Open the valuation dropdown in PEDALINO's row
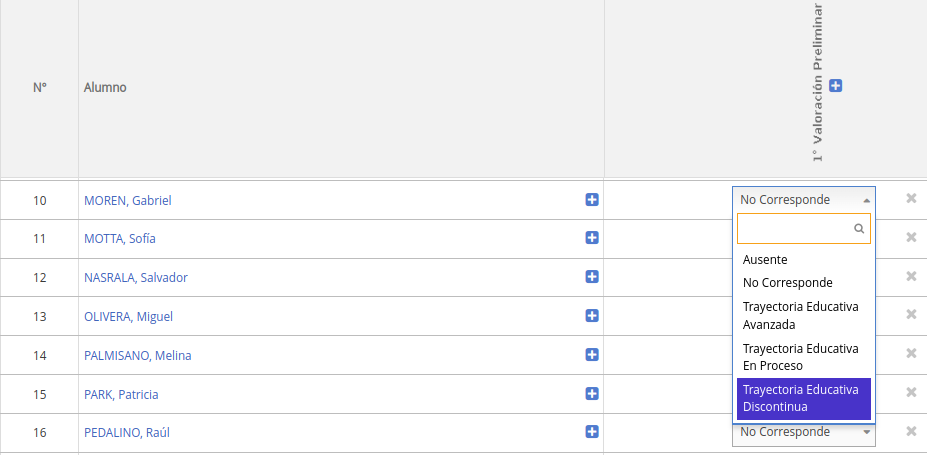Image resolution: width=927 pixels, height=455 pixels. (x=803, y=432)
